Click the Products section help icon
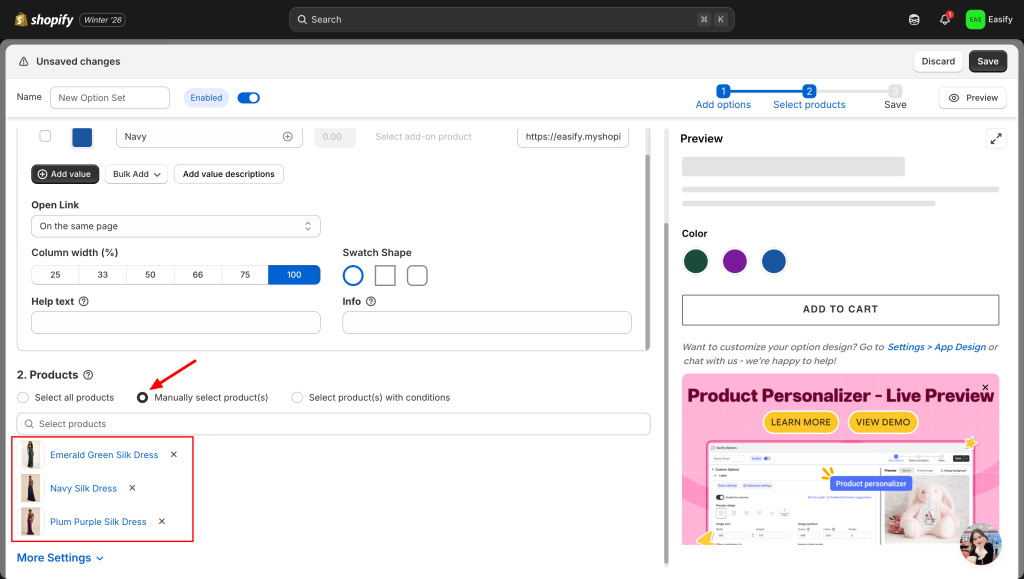This screenshot has height=579, width=1024. [88, 375]
